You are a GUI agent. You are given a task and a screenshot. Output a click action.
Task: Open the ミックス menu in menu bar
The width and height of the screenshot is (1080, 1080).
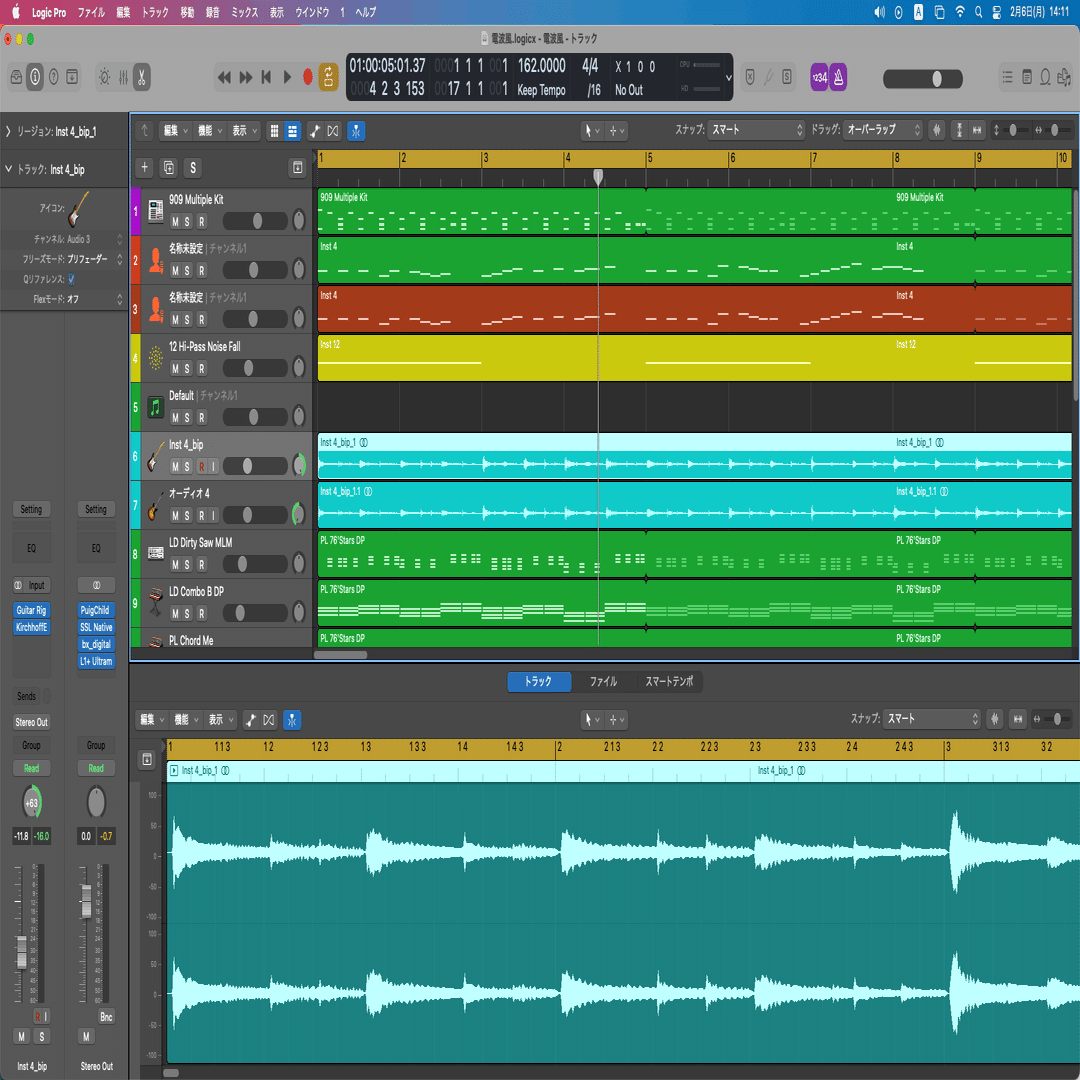pos(245,12)
